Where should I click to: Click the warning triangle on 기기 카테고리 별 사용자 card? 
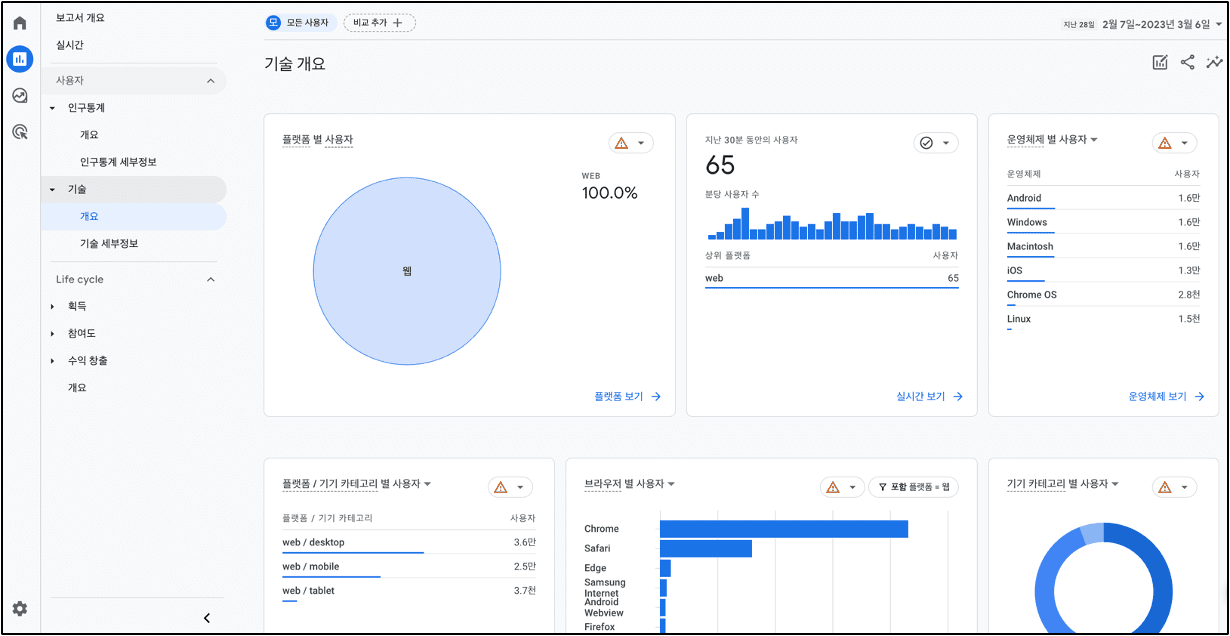pos(1164,487)
